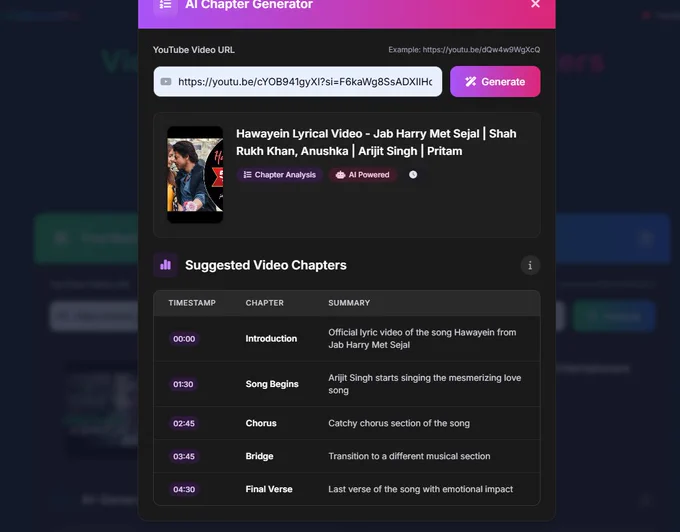Click the YouTube Video URL label

(193, 50)
